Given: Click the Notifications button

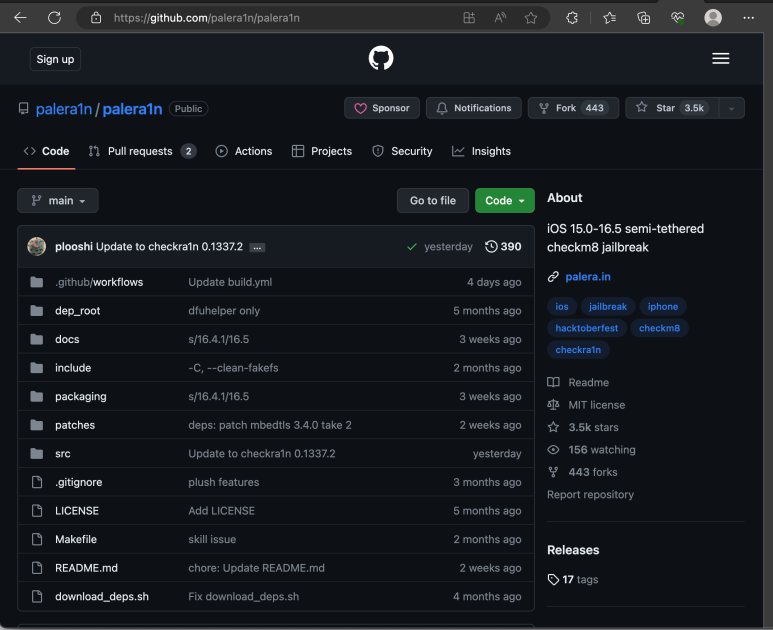Looking at the screenshot, I should [474, 108].
